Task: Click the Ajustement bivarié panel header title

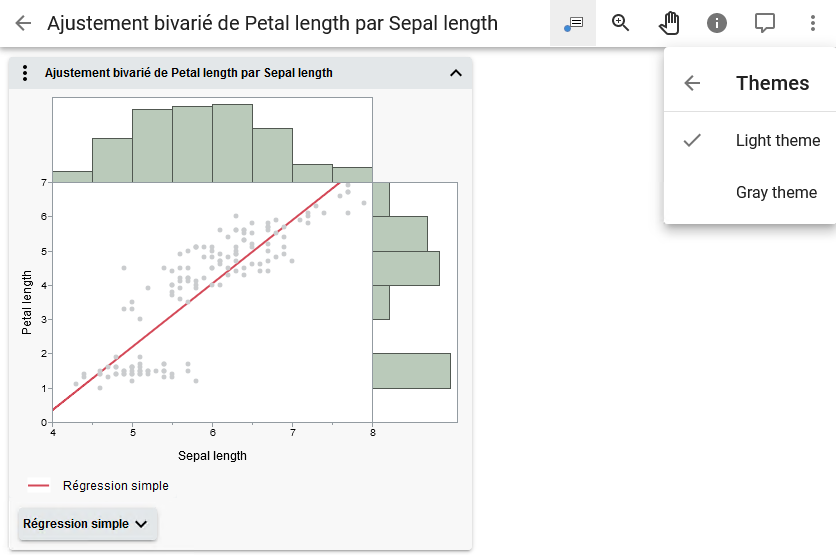Action: coord(189,73)
